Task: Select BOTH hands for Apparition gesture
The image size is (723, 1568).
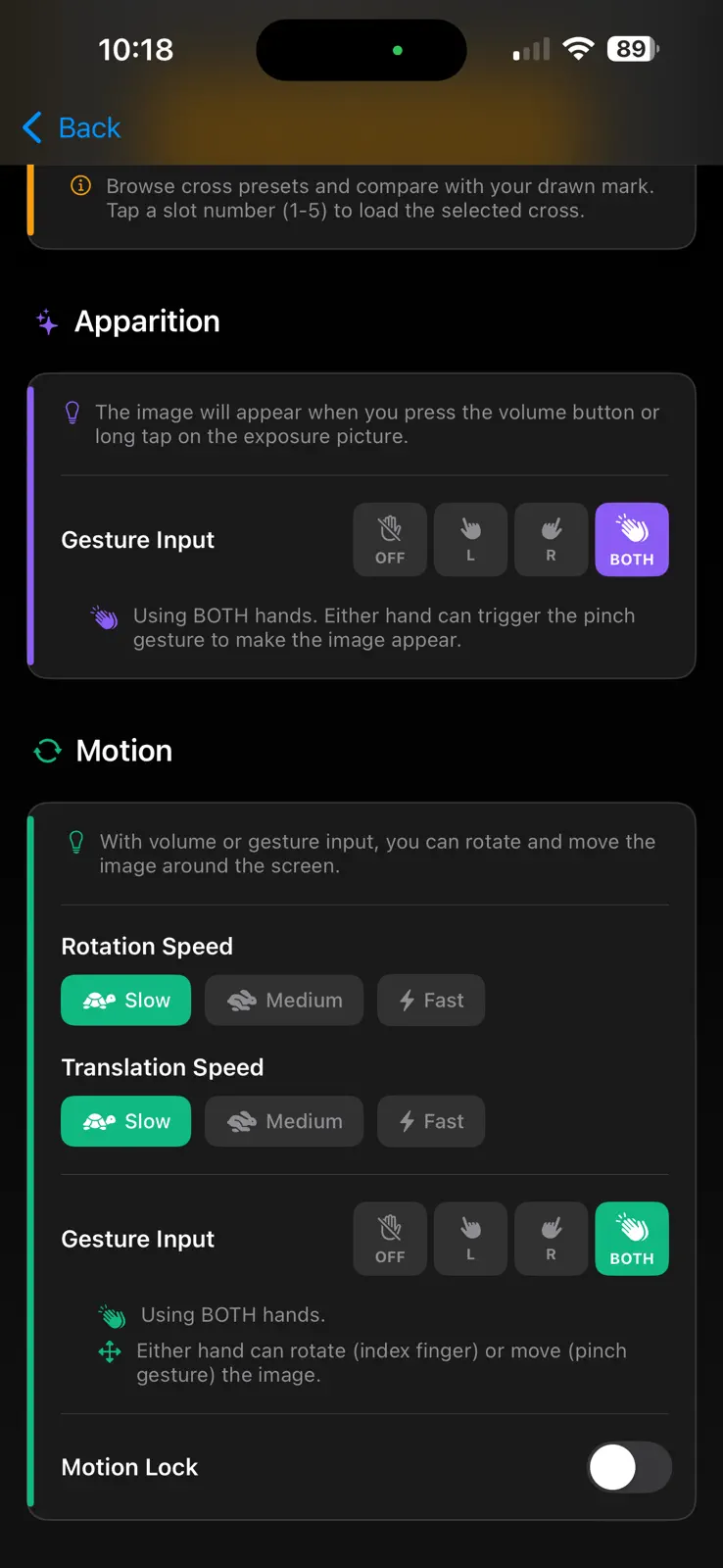Action: point(632,540)
